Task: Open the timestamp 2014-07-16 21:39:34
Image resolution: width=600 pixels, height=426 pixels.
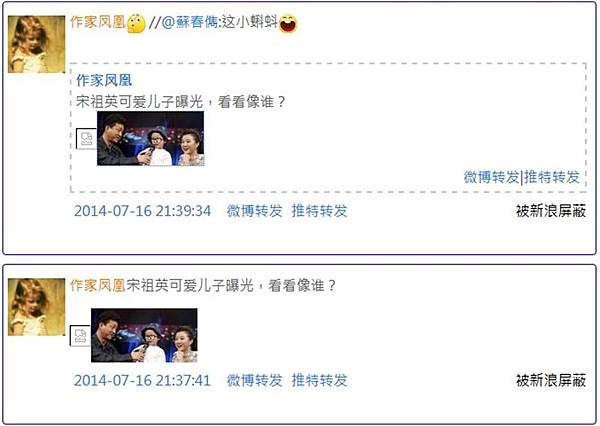Action: (x=142, y=211)
